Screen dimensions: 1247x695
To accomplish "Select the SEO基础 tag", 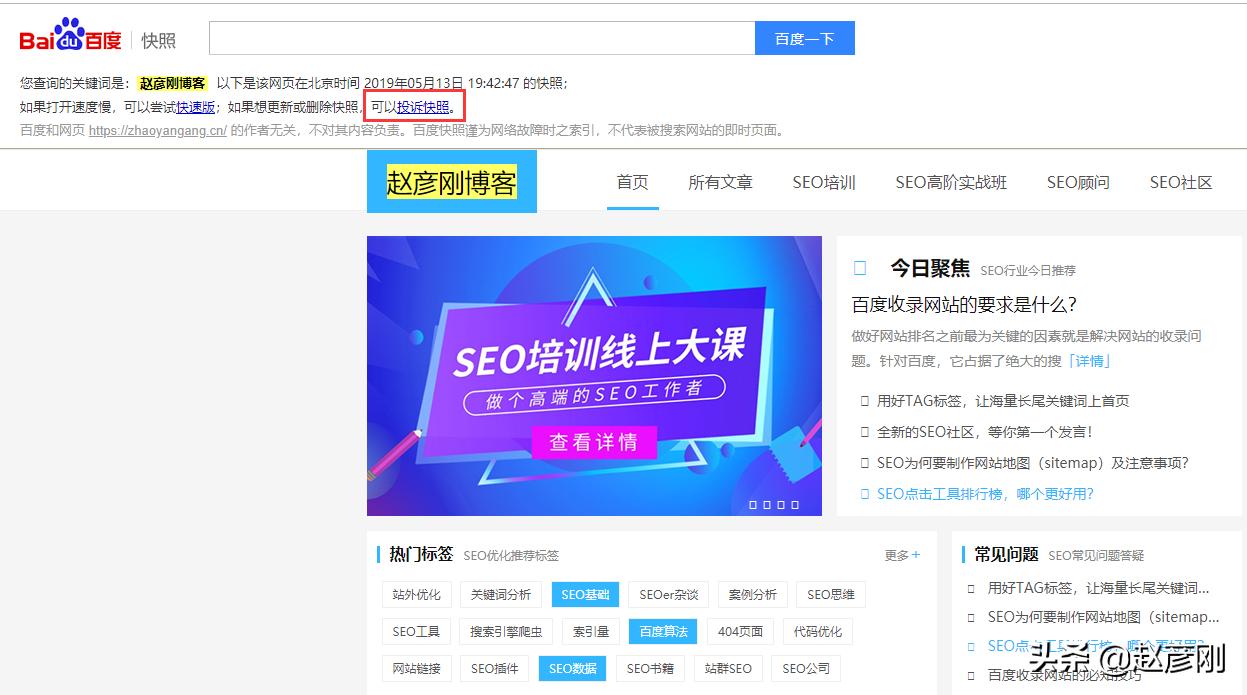I will 584,594.
